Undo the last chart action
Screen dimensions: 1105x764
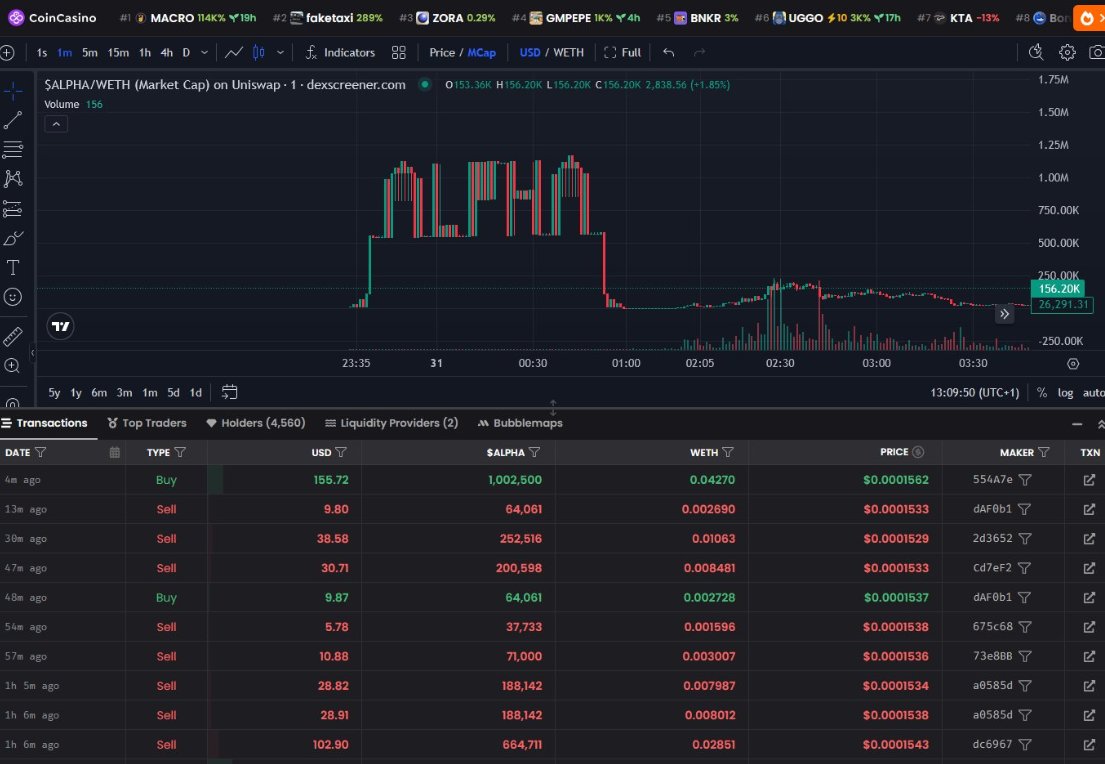point(669,52)
